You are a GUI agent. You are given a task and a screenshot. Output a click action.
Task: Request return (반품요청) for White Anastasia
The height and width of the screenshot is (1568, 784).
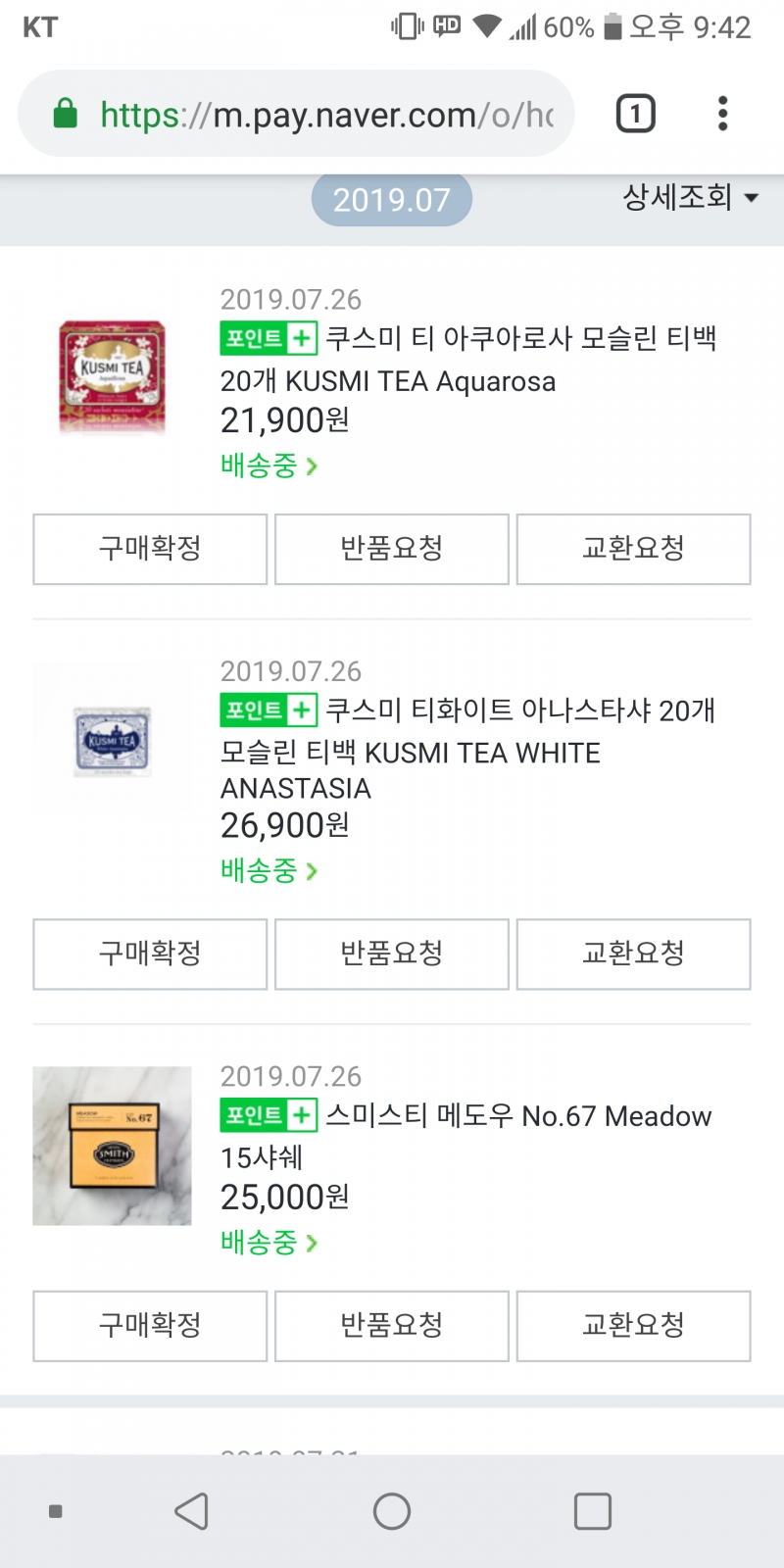[x=391, y=954]
